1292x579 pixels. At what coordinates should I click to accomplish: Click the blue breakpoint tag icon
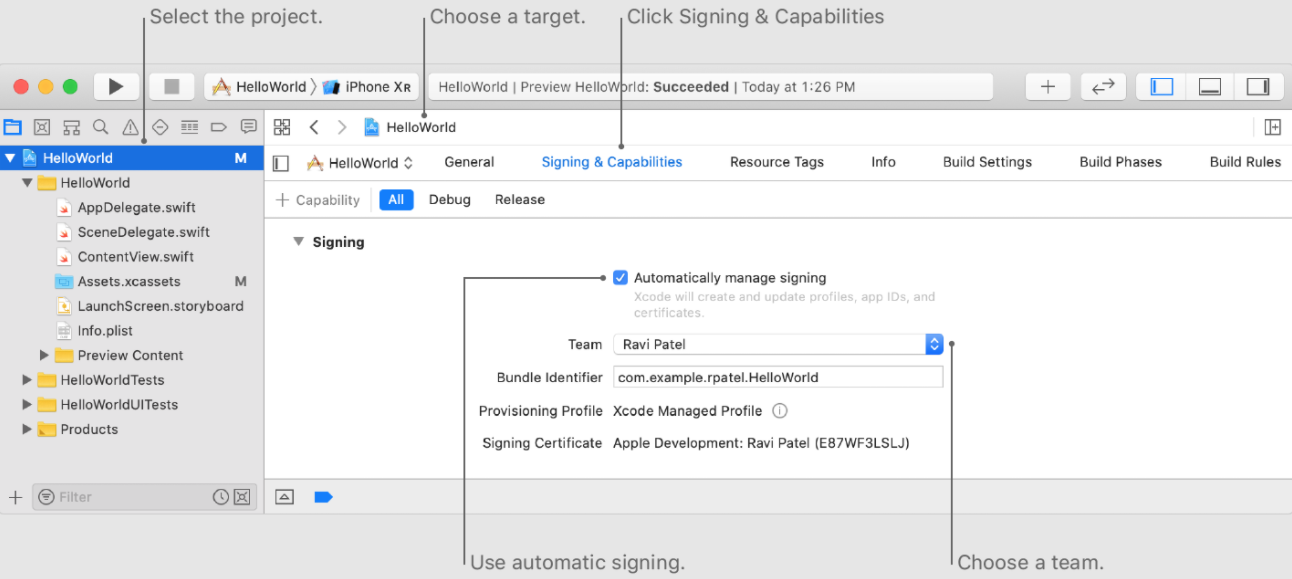[323, 497]
